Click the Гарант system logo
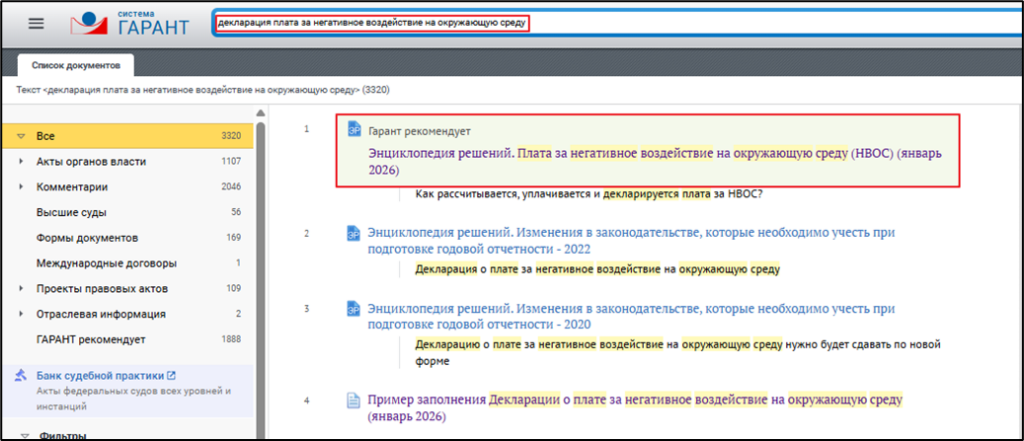1024x441 pixels. click(x=130, y=23)
